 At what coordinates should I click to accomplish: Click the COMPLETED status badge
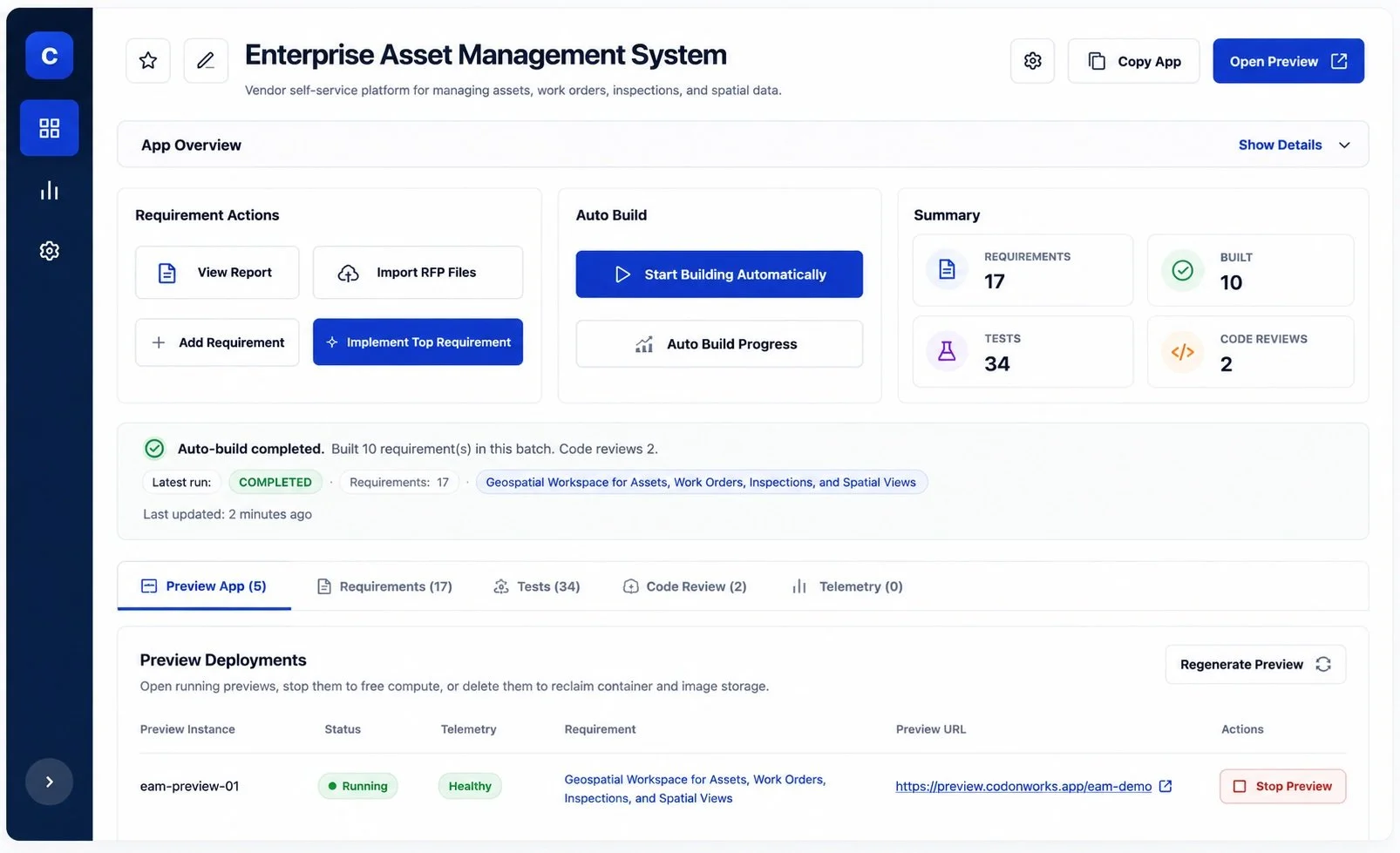[275, 482]
